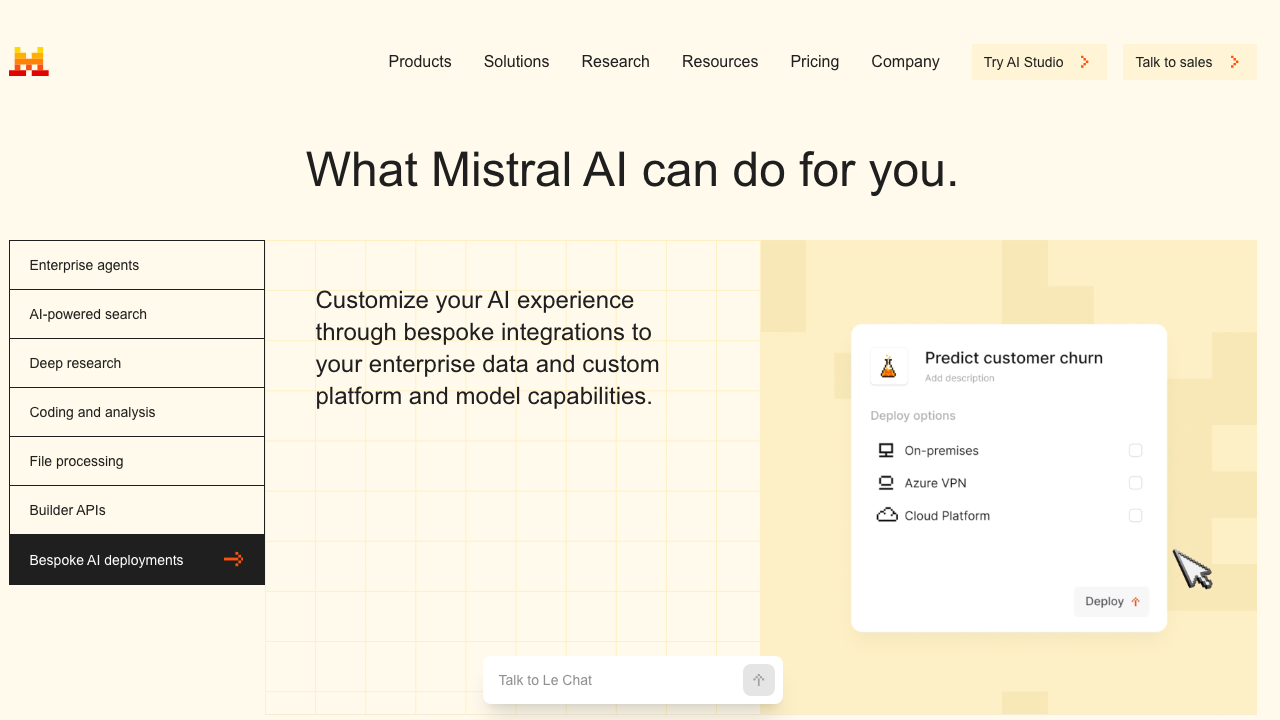Click the send arrow in the Le Chat box
The width and height of the screenshot is (1280, 720).
click(759, 680)
